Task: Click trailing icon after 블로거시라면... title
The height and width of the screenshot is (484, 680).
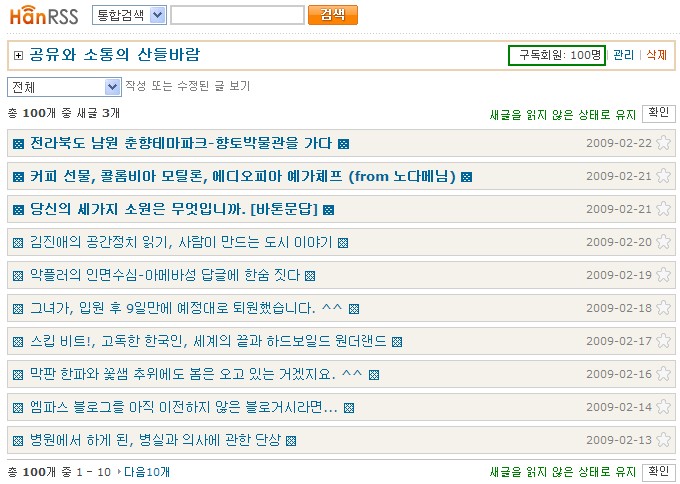Action: pos(349,408)
